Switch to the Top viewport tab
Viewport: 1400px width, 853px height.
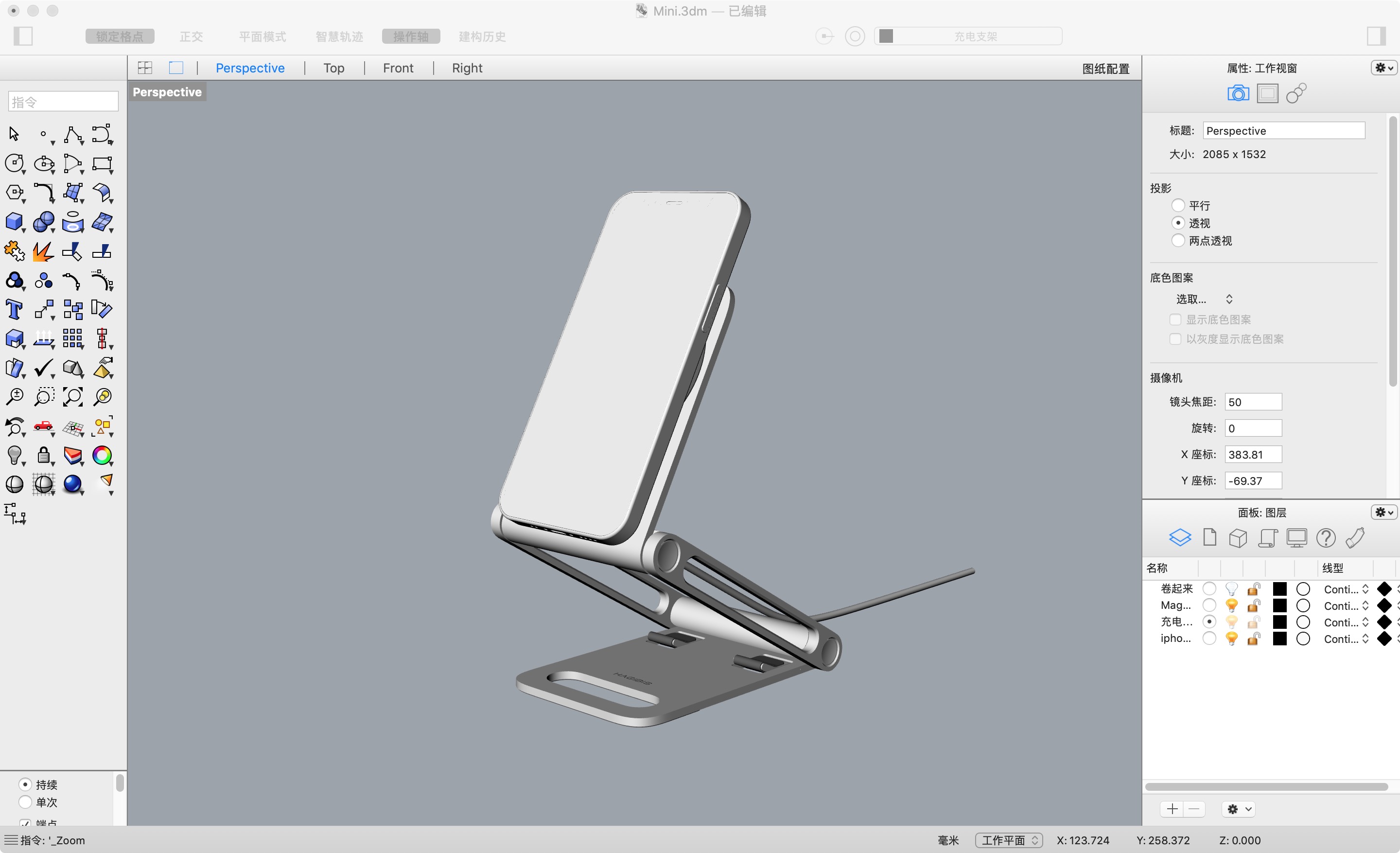[333, 68]
